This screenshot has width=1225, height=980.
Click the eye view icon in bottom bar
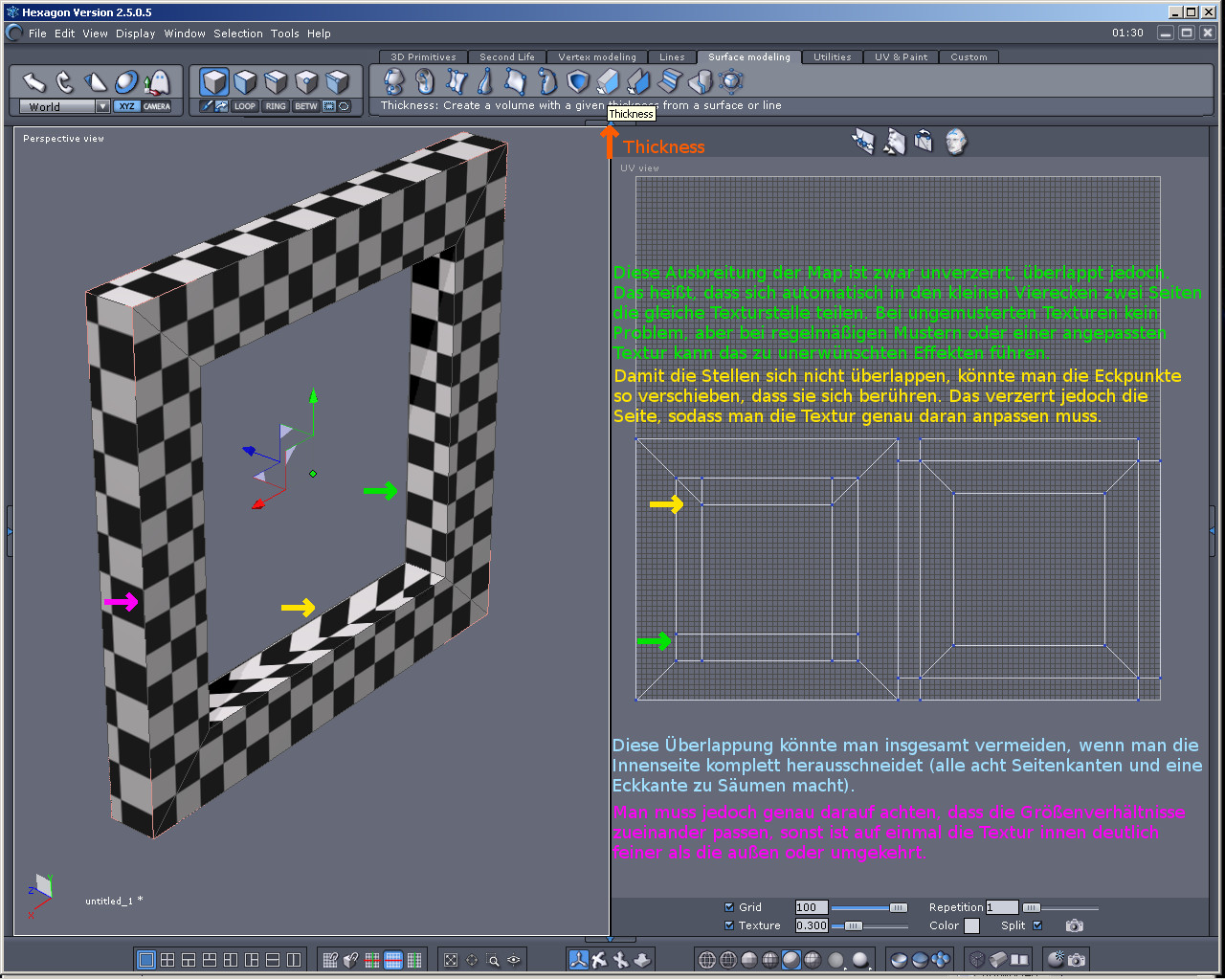[x=514, y=960]
